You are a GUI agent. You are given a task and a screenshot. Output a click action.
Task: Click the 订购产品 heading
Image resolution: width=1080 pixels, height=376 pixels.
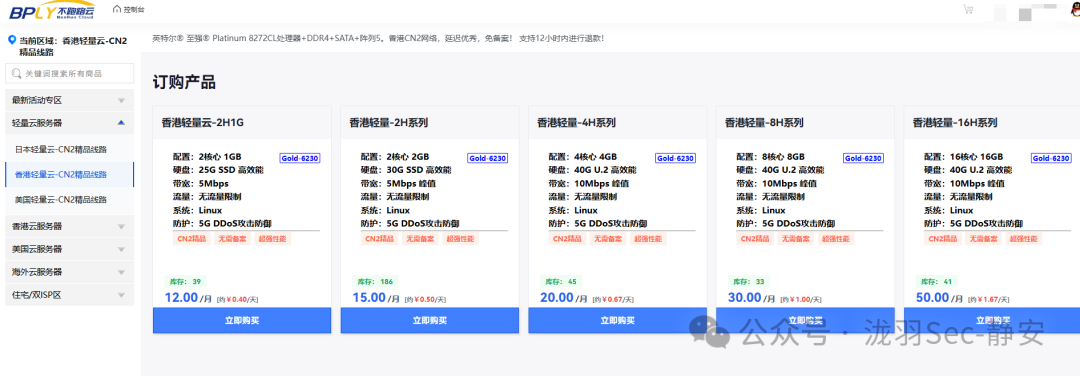[184, 83]
